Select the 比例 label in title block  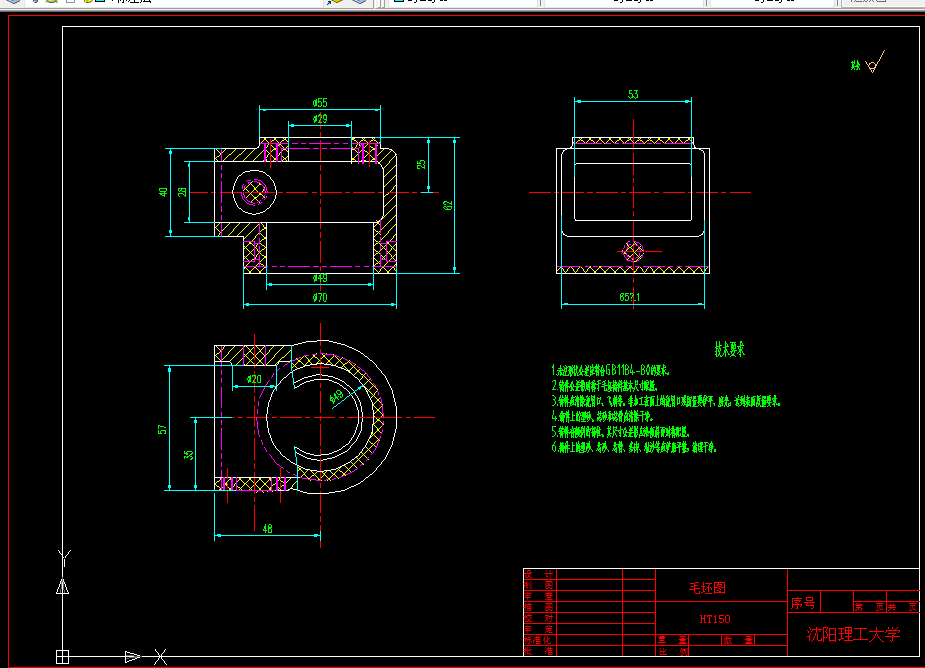(673, 651)
